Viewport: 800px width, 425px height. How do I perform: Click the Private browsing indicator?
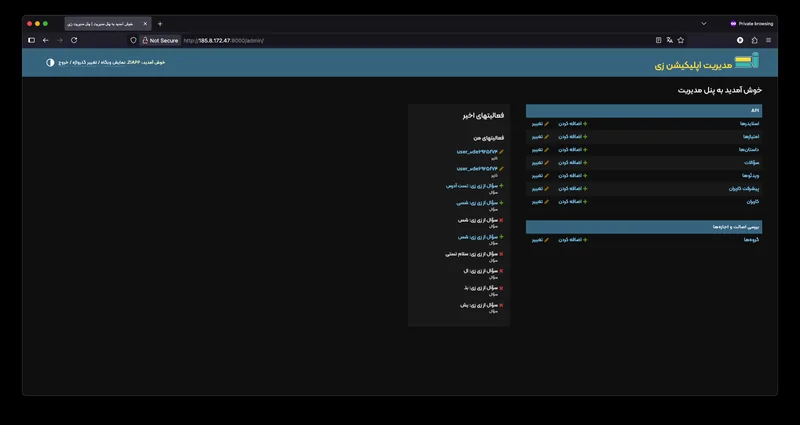point(752,24)
